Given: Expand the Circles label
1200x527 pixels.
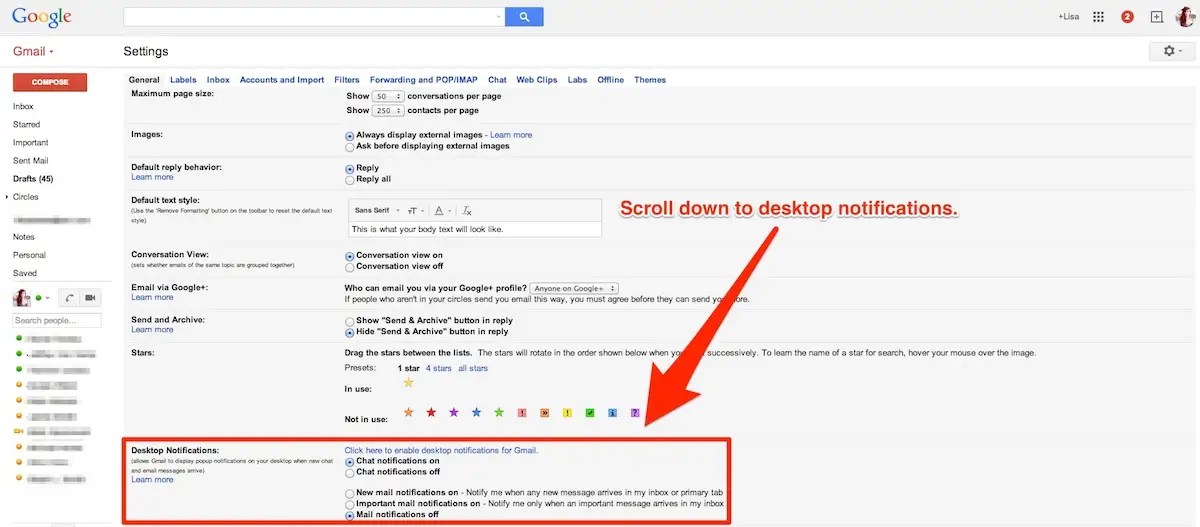Looking at the screenshot, I should (7, 197).
